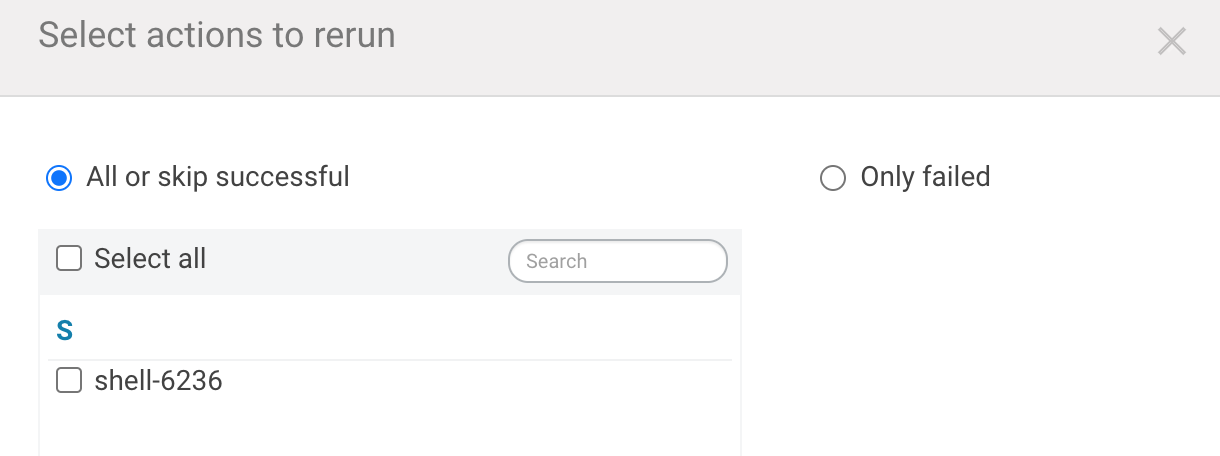
Task: Click the 'All or skip successful' label
Action: (x=217, y=178)
